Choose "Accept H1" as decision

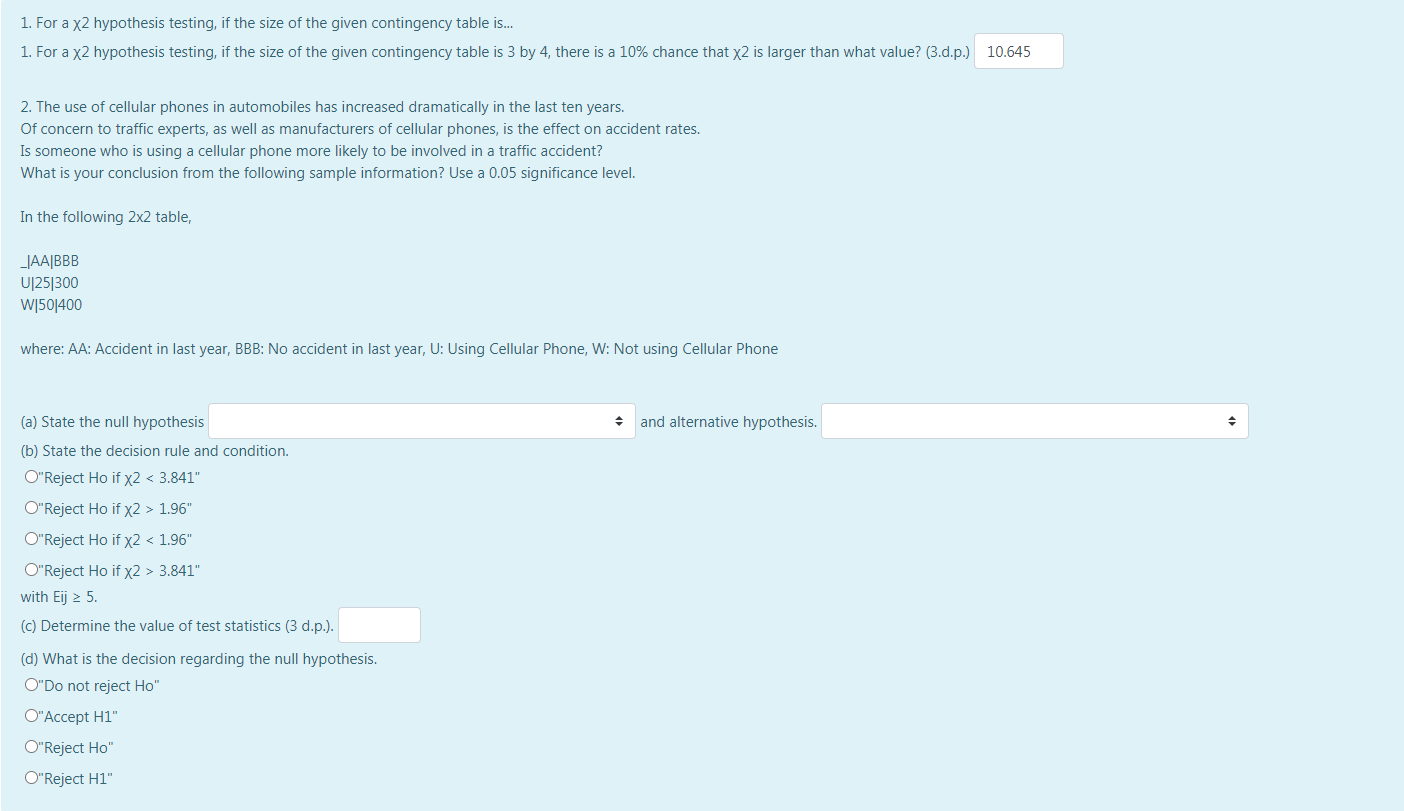click(31, 716)
